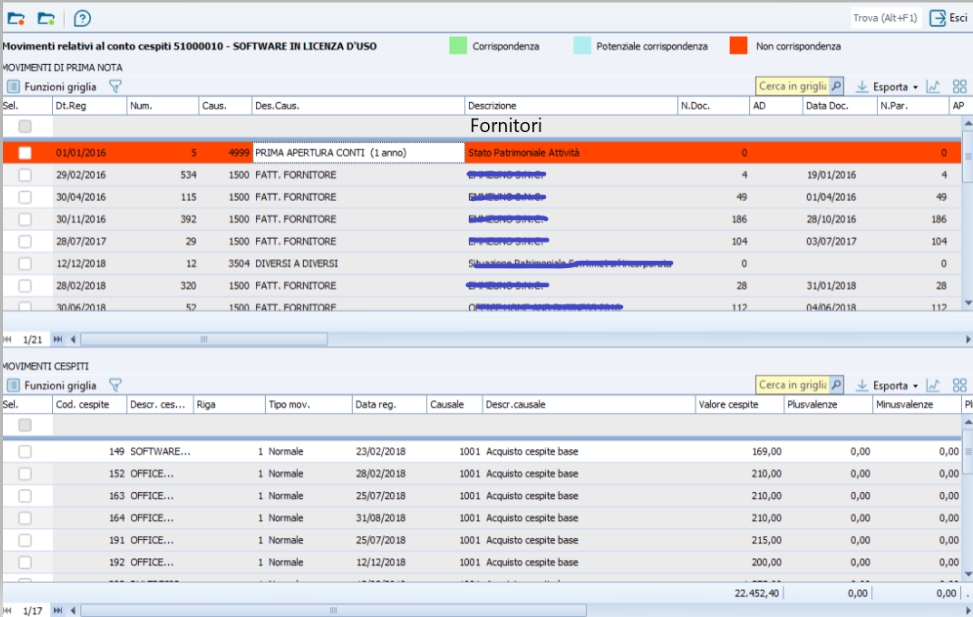
Task: Open the chart icon in Movimenti Cespiti toolbar
Action: (933, 385)
